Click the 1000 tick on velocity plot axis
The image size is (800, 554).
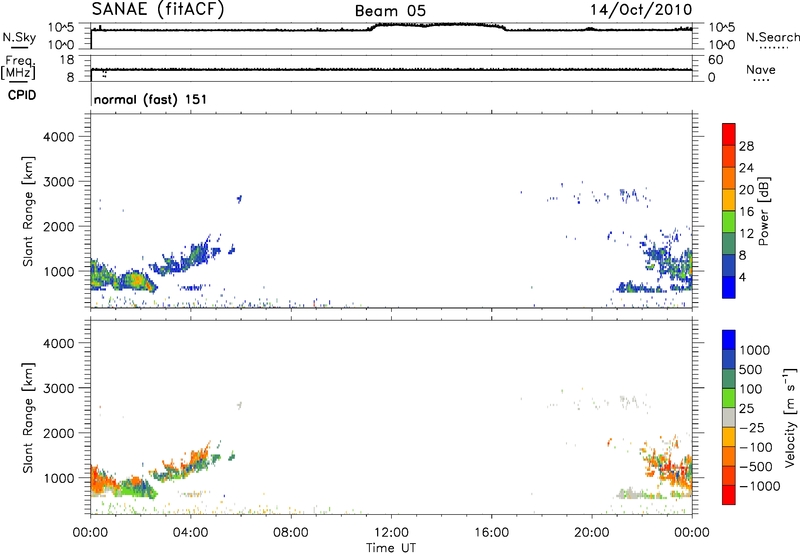point(58,478)
